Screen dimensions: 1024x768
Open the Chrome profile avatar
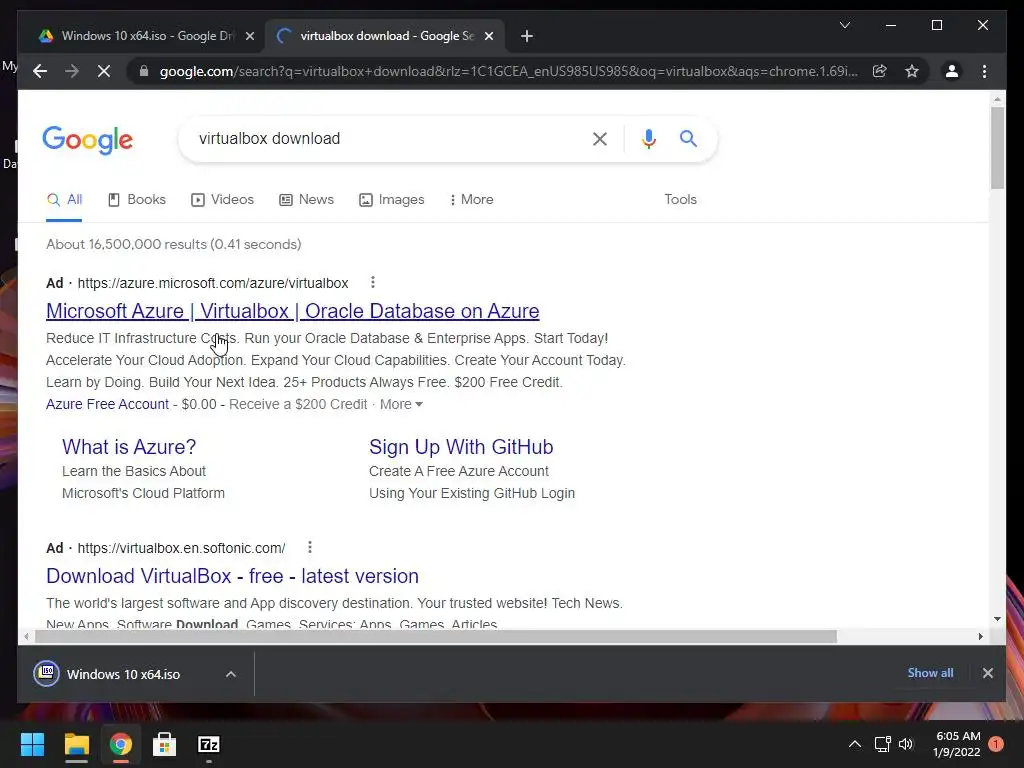coord(952,71)
